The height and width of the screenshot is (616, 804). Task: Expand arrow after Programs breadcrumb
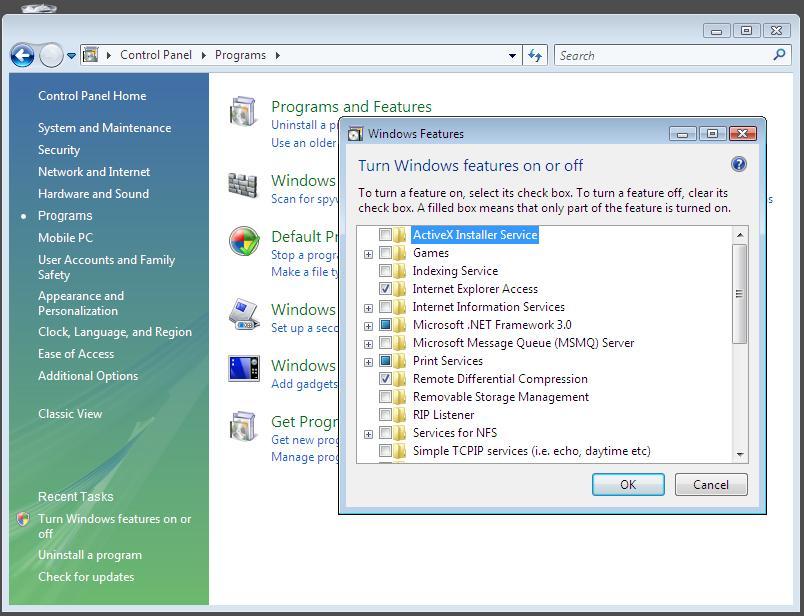tap(277, 55)
